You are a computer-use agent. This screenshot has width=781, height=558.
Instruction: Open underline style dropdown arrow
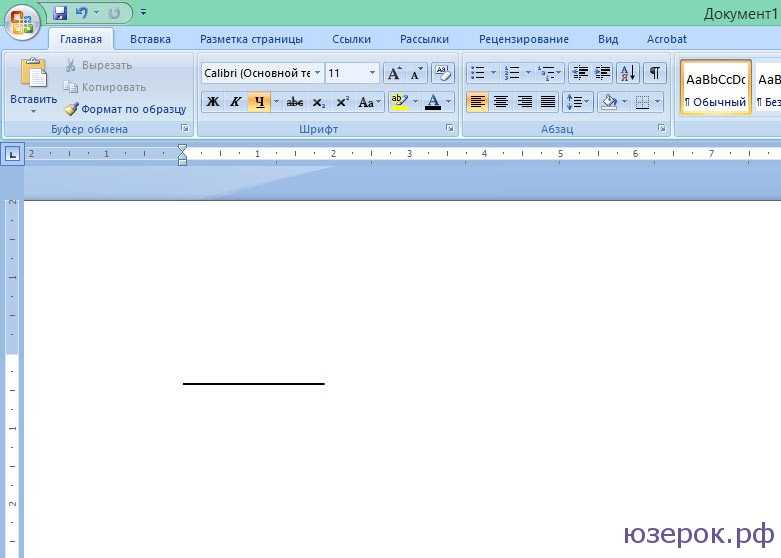pyautogui.click(x=276, y=102)
